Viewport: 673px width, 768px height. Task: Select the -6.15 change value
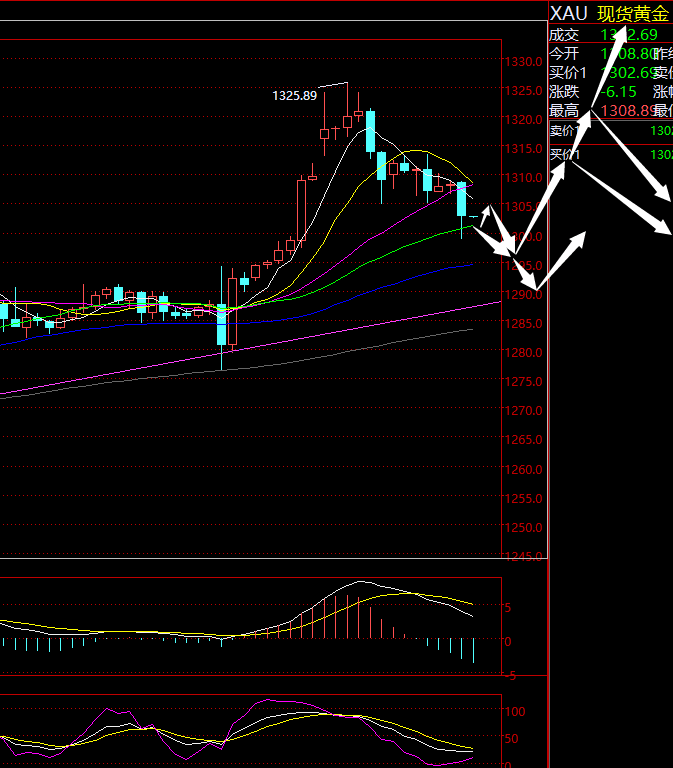coord(618,92)
